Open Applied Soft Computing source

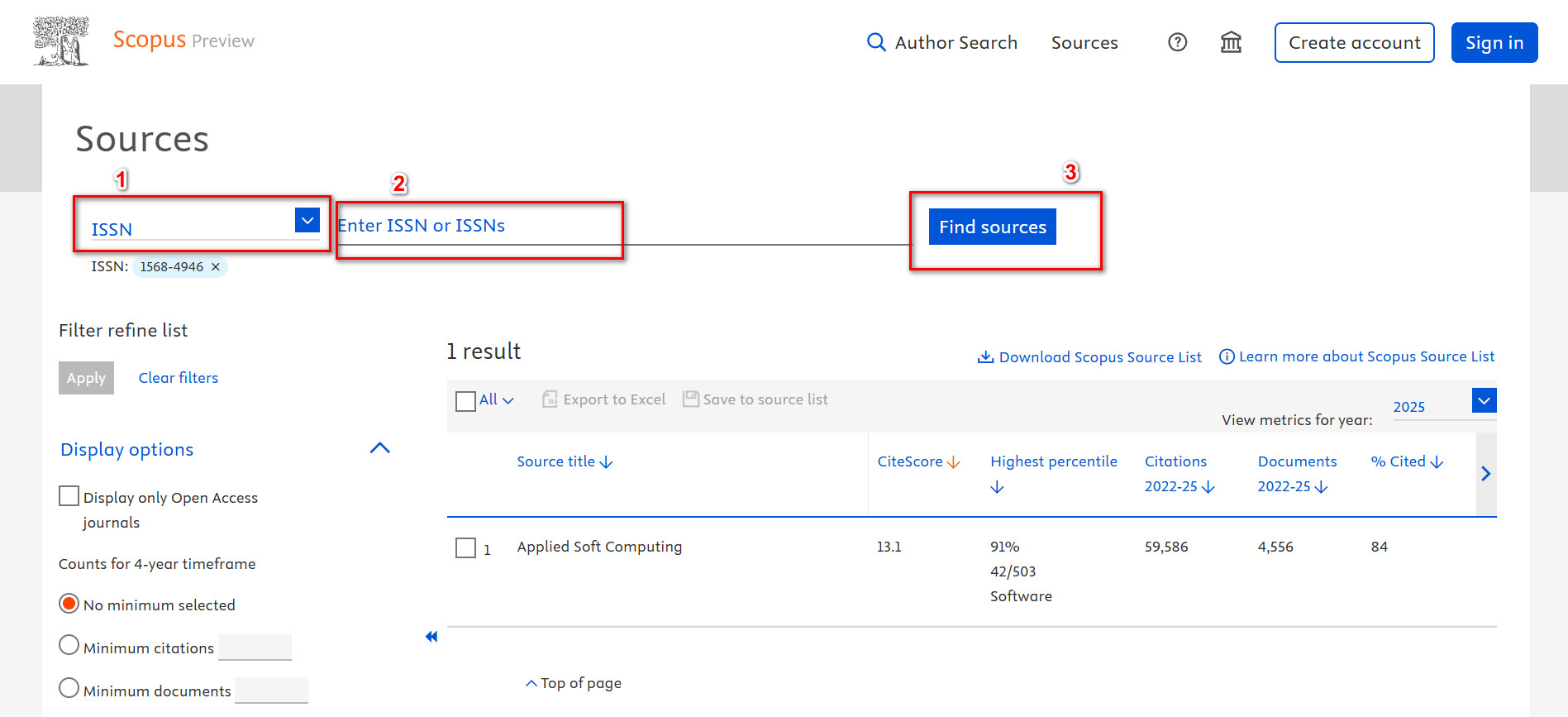(600, 547)
